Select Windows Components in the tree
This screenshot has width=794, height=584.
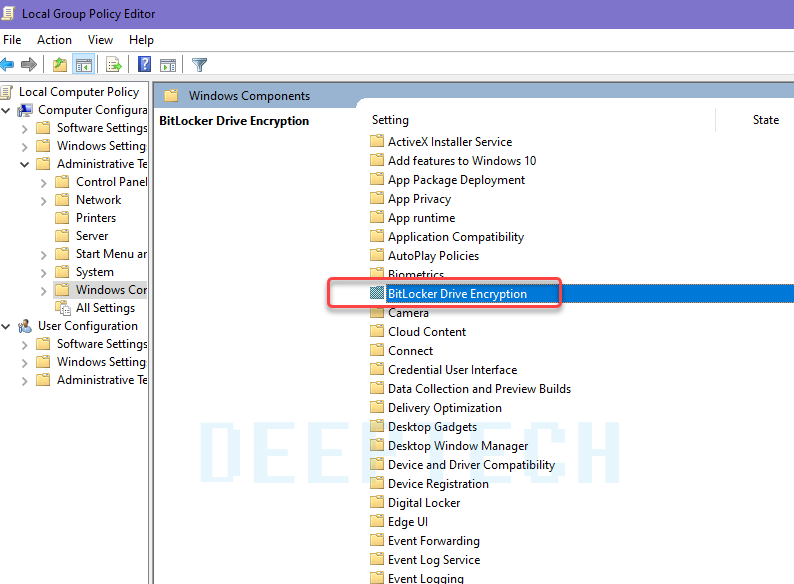click(111, 290)
